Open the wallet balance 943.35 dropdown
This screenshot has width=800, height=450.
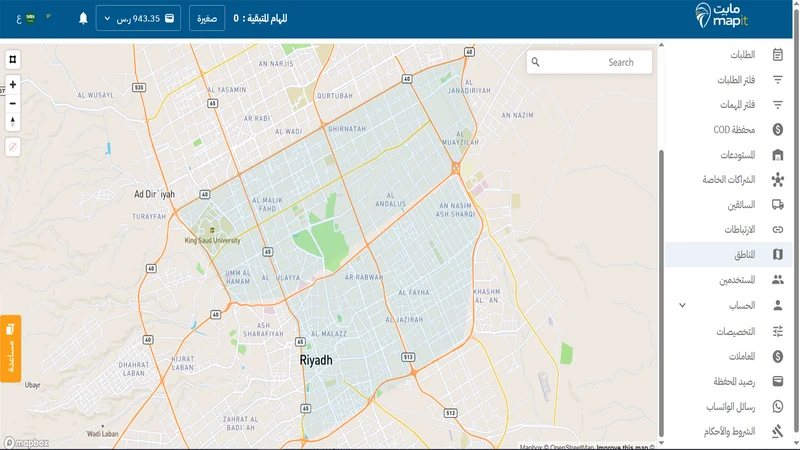point(138,18)
